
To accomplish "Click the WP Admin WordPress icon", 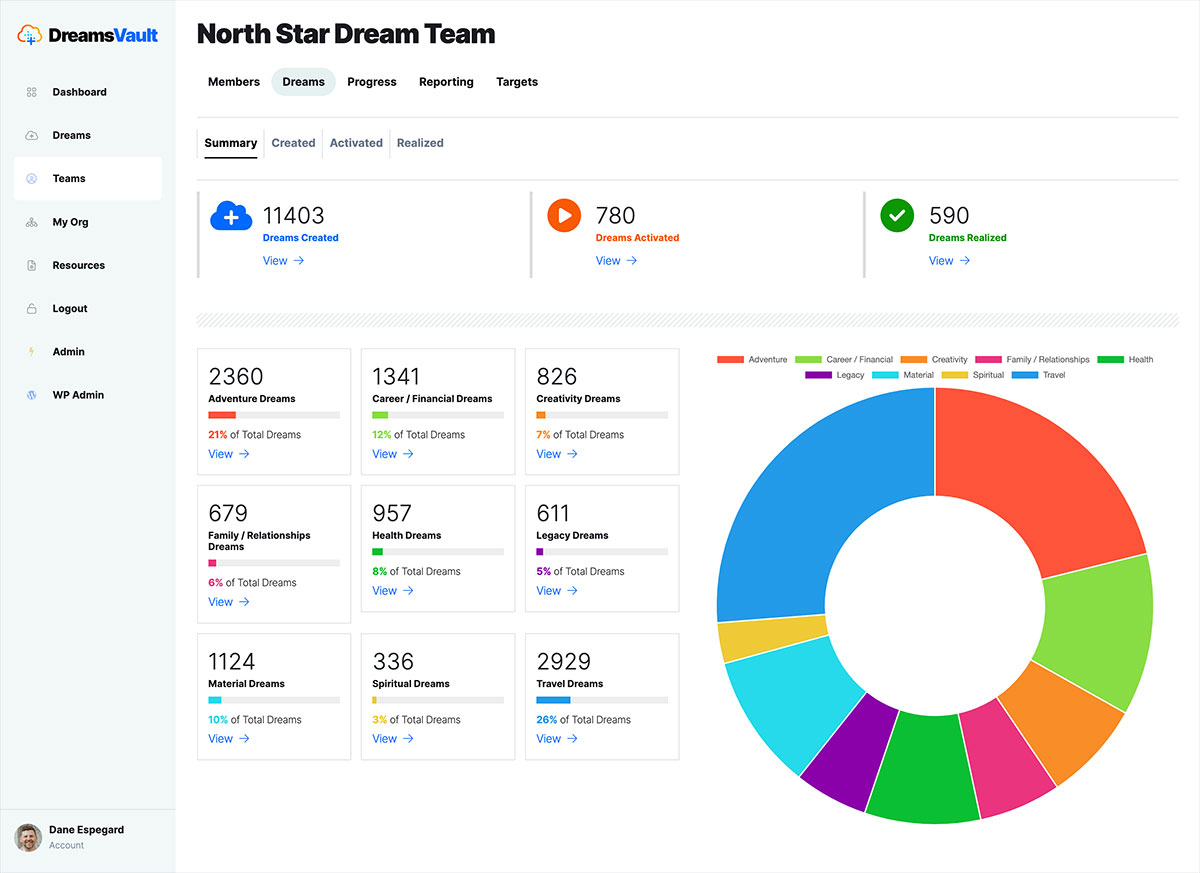I will (x=32, y=395).
